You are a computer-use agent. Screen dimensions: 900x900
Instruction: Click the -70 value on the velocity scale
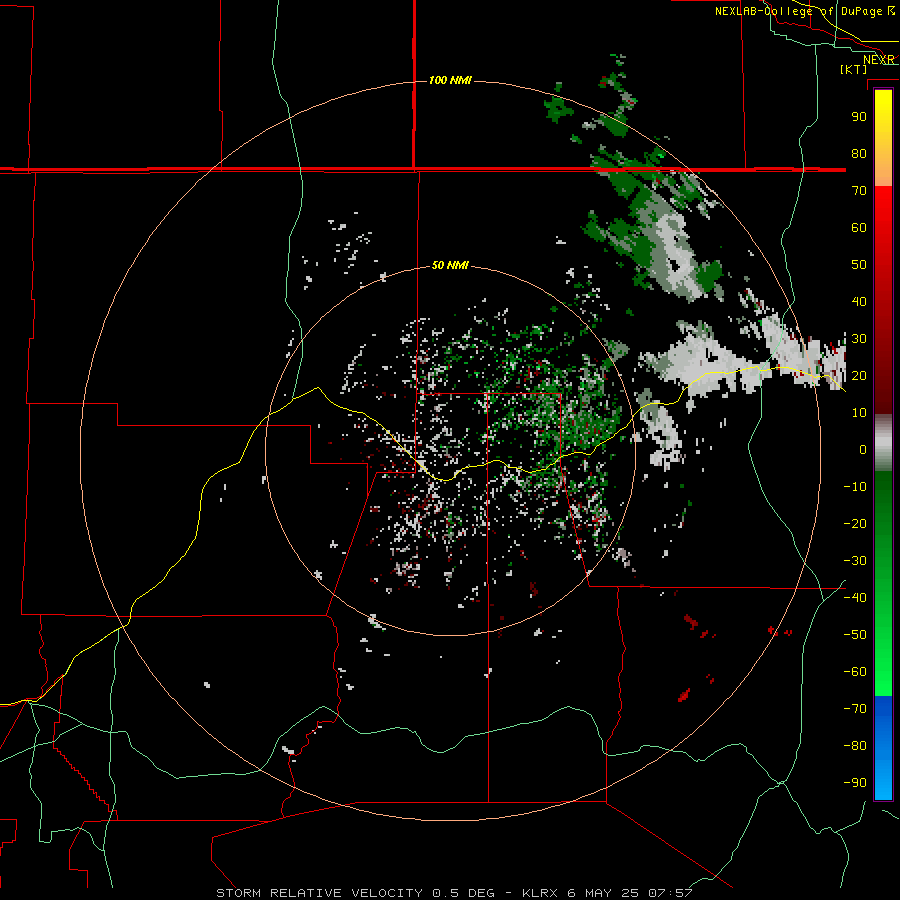855,709
